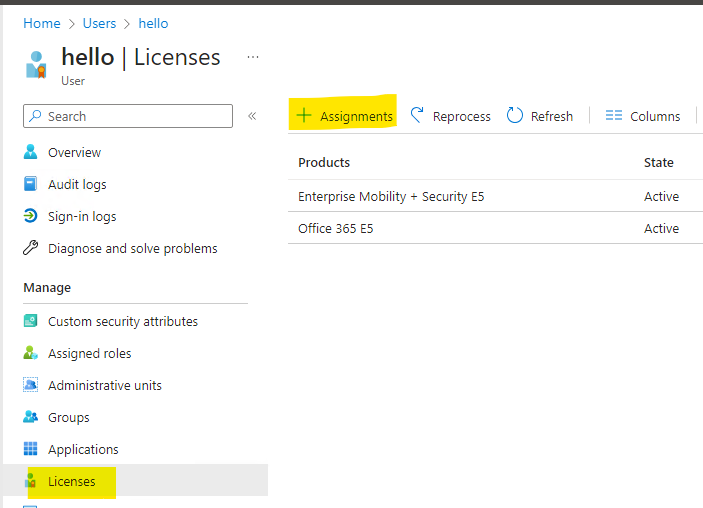The height and width of the screenshot is (508, 703).
Task: Click the Administrative units icon
Action: click(x=30, y=385)
